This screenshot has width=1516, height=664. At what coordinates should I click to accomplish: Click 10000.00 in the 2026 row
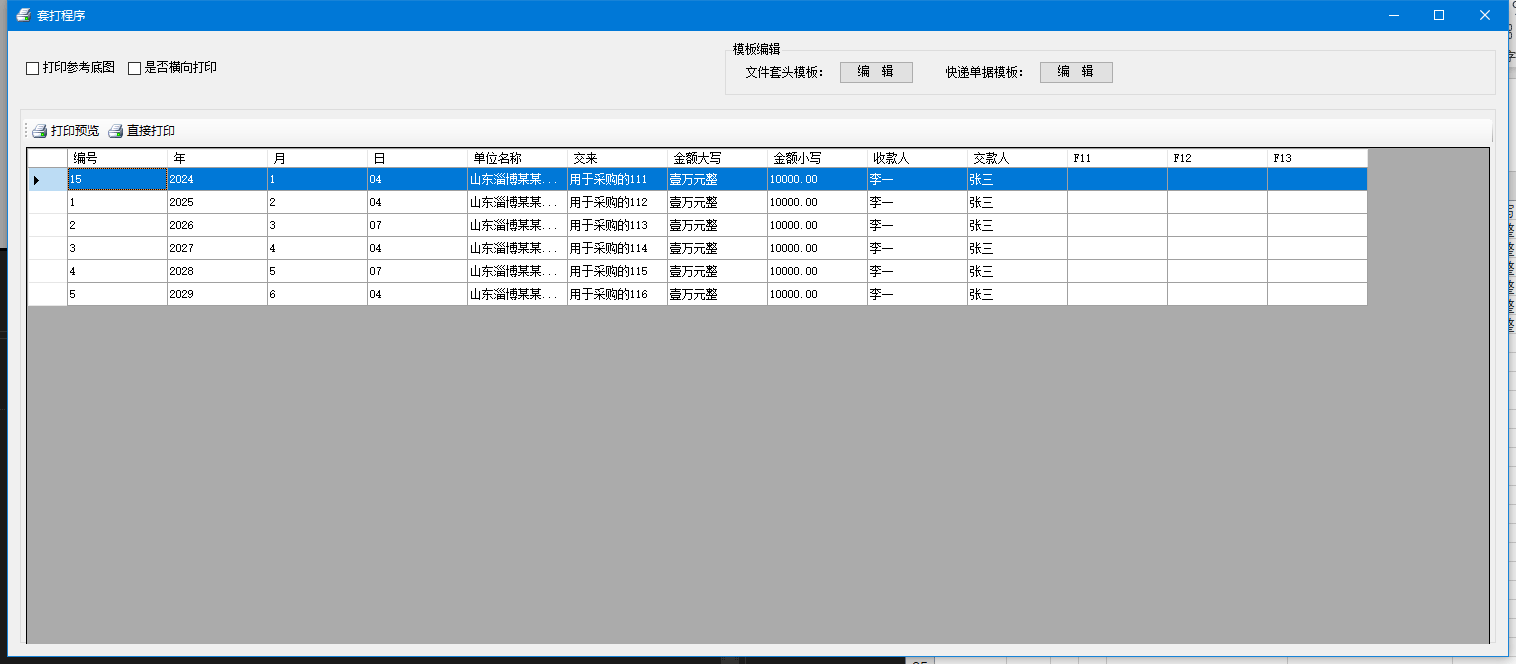[x=817, y=225]
